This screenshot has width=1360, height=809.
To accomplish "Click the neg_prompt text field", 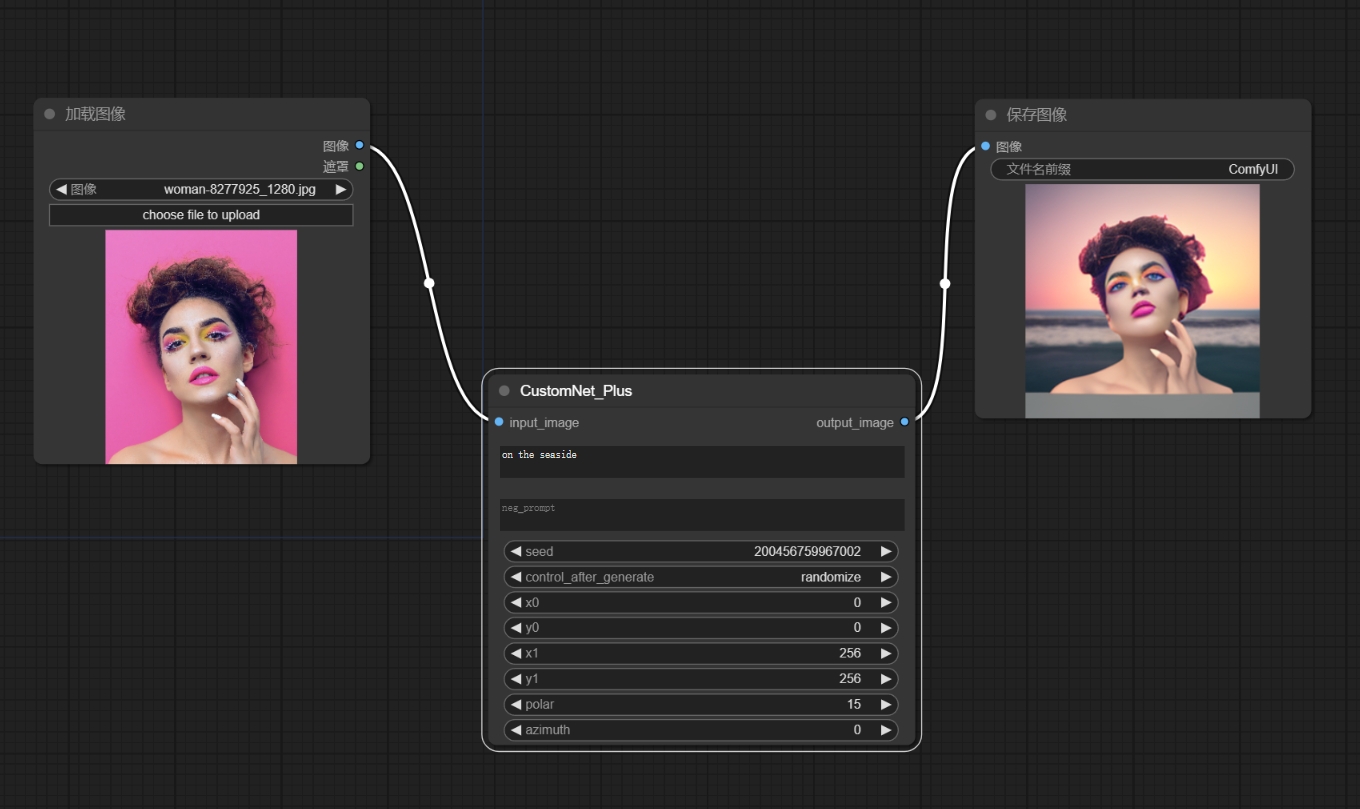I will click(x=701, y=515).
